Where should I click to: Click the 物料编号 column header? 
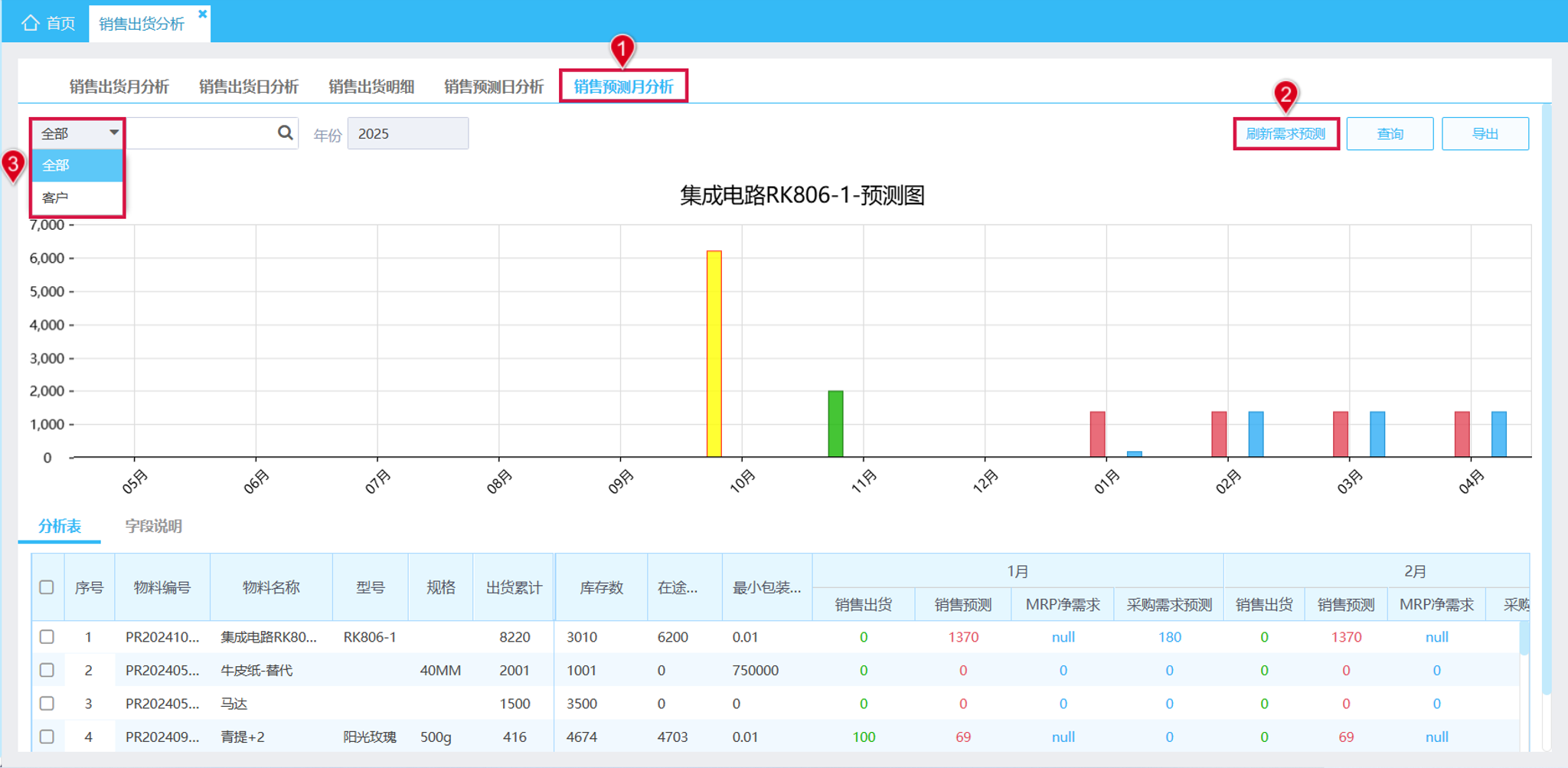(x=162, y=587)
